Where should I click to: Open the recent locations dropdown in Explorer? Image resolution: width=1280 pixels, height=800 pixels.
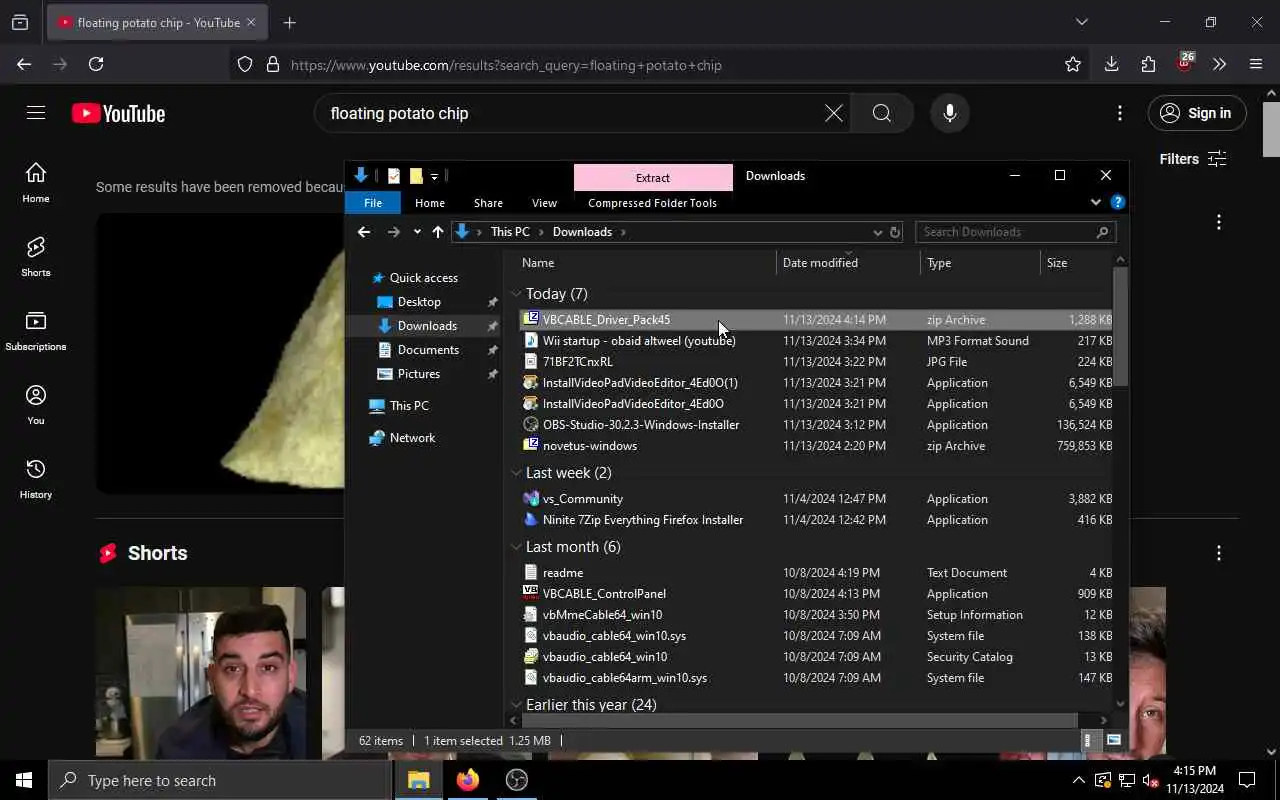[x=417, y=232]
